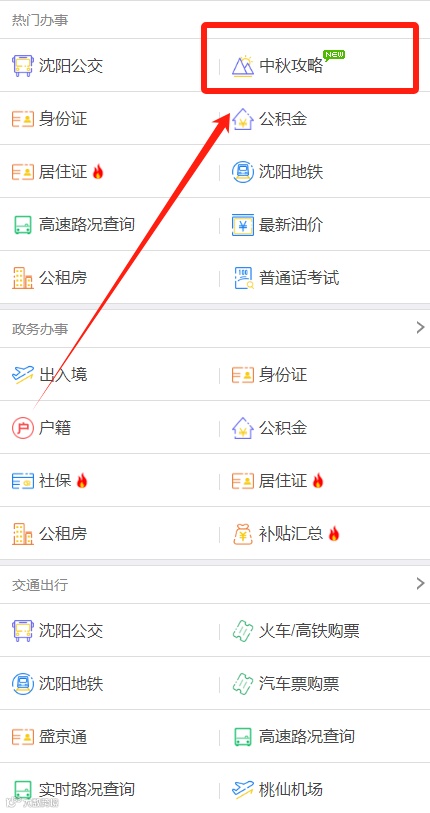Screen dimensions: 430x813
Task: Open 汽车票购票 service
Action: (285, 684)
